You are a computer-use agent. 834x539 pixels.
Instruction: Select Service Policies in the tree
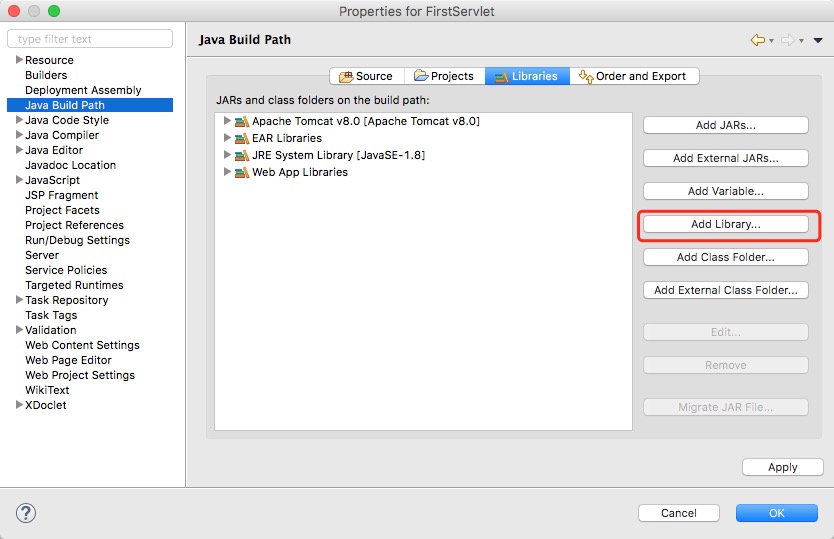point(66,270)
